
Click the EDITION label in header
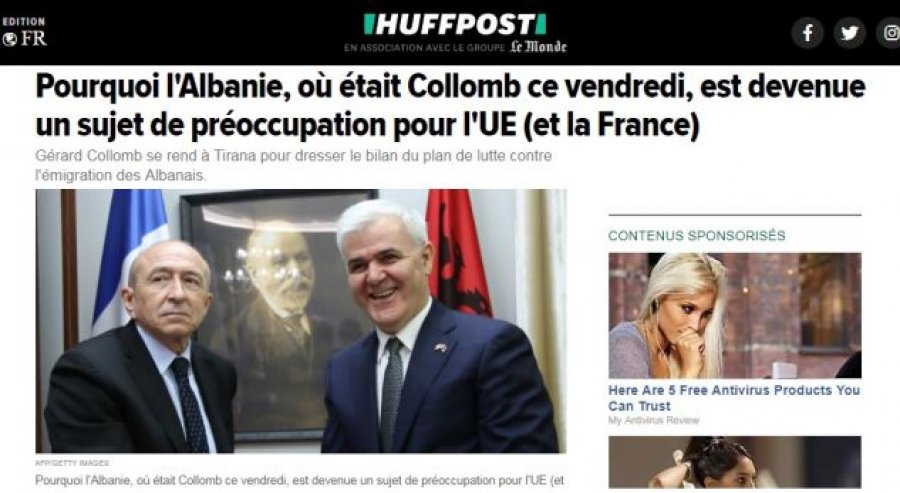coord(24,22)
